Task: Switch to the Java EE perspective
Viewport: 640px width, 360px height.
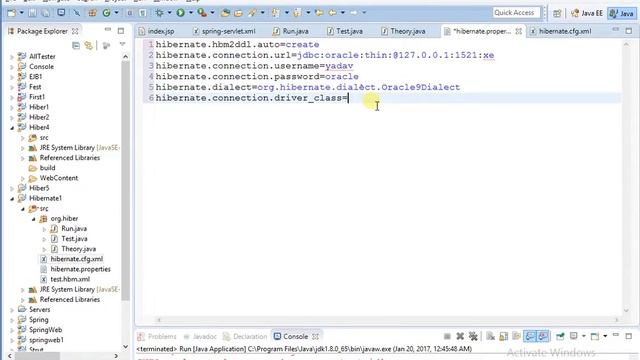Action: pos(587,13)
